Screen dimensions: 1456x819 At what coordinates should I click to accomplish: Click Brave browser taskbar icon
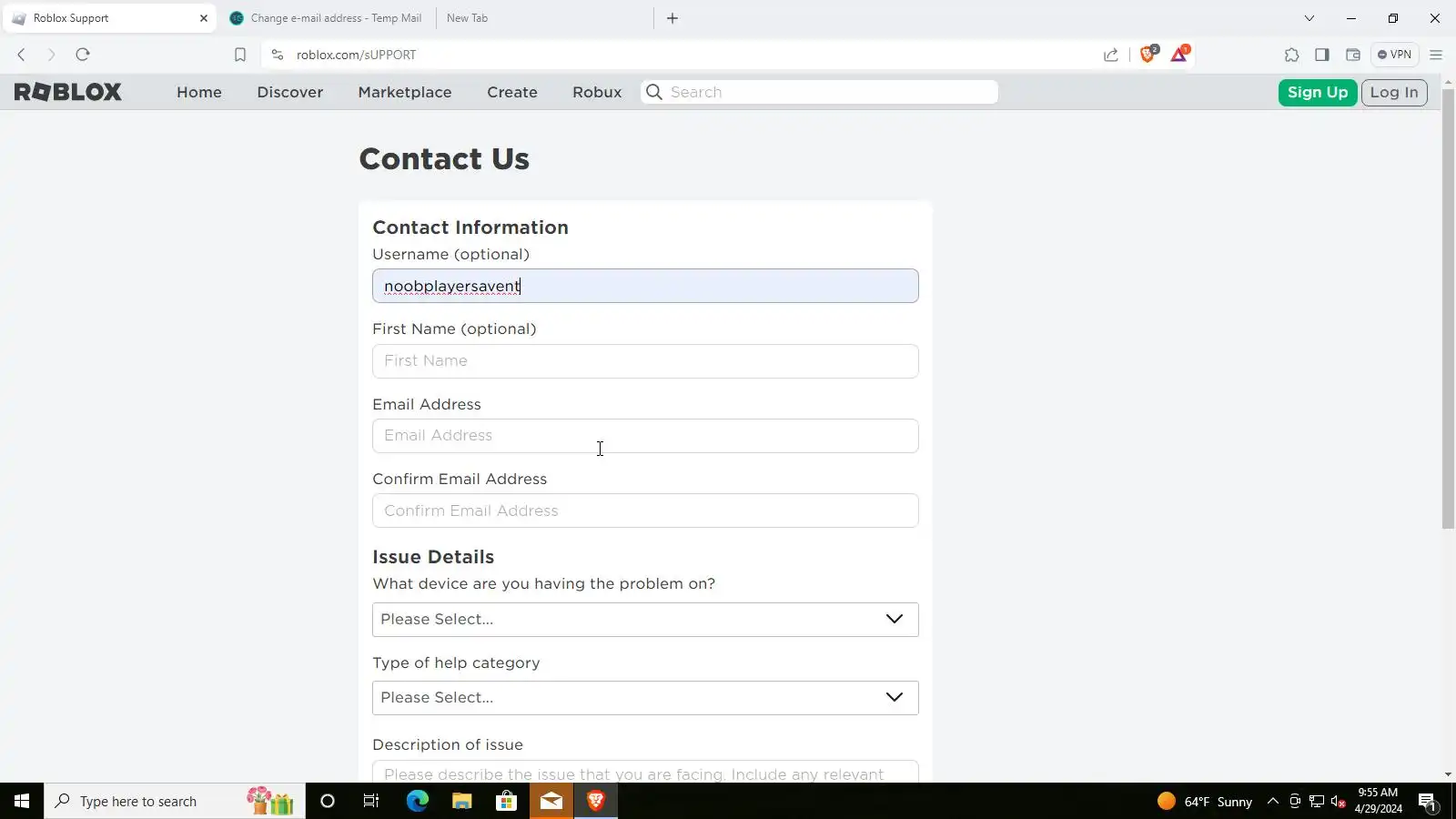coord(596,801)
